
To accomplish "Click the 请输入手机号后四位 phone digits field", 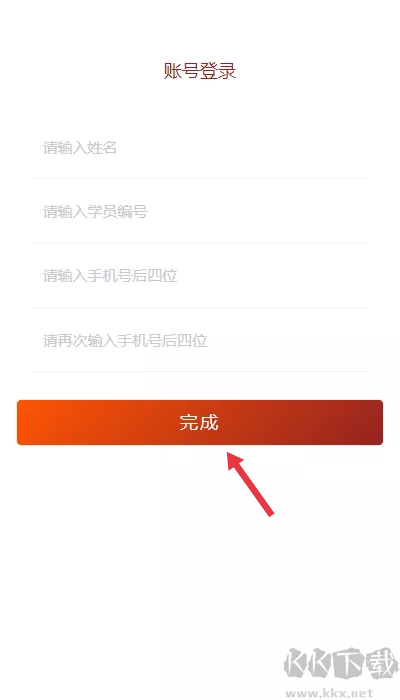I will (200, 276).
